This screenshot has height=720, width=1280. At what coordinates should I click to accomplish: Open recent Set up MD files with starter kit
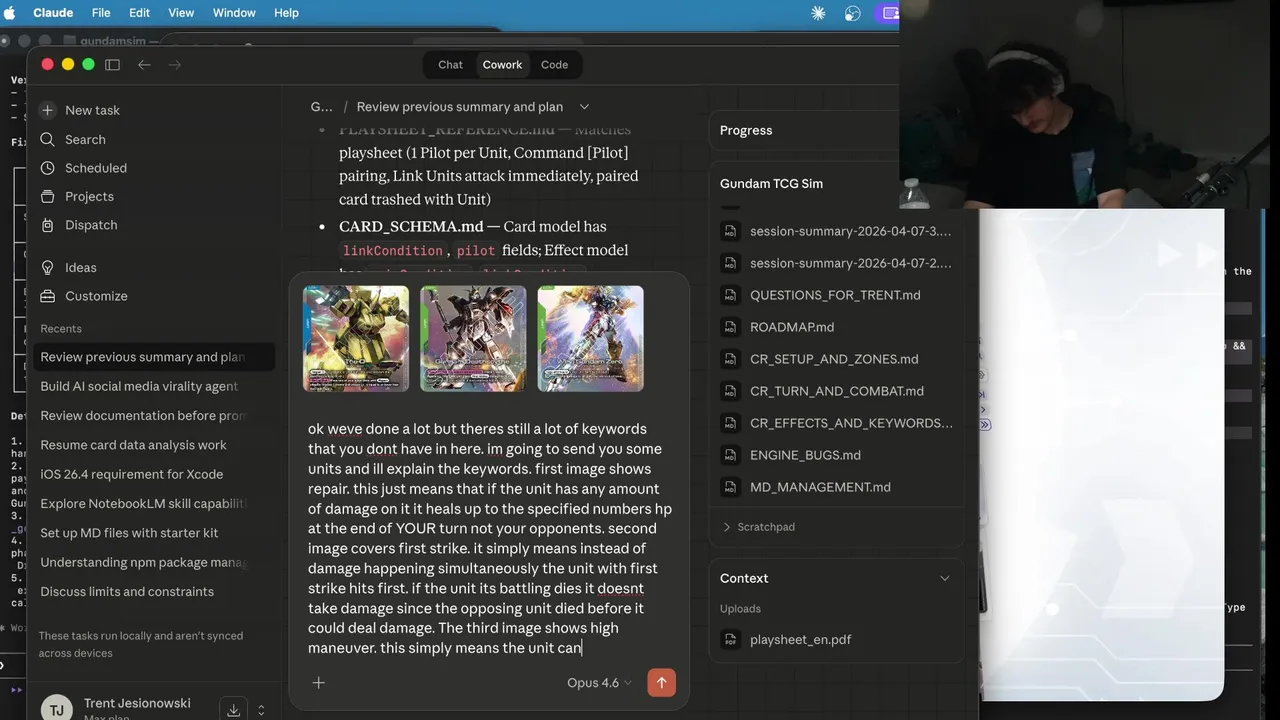tap(152, 533)
